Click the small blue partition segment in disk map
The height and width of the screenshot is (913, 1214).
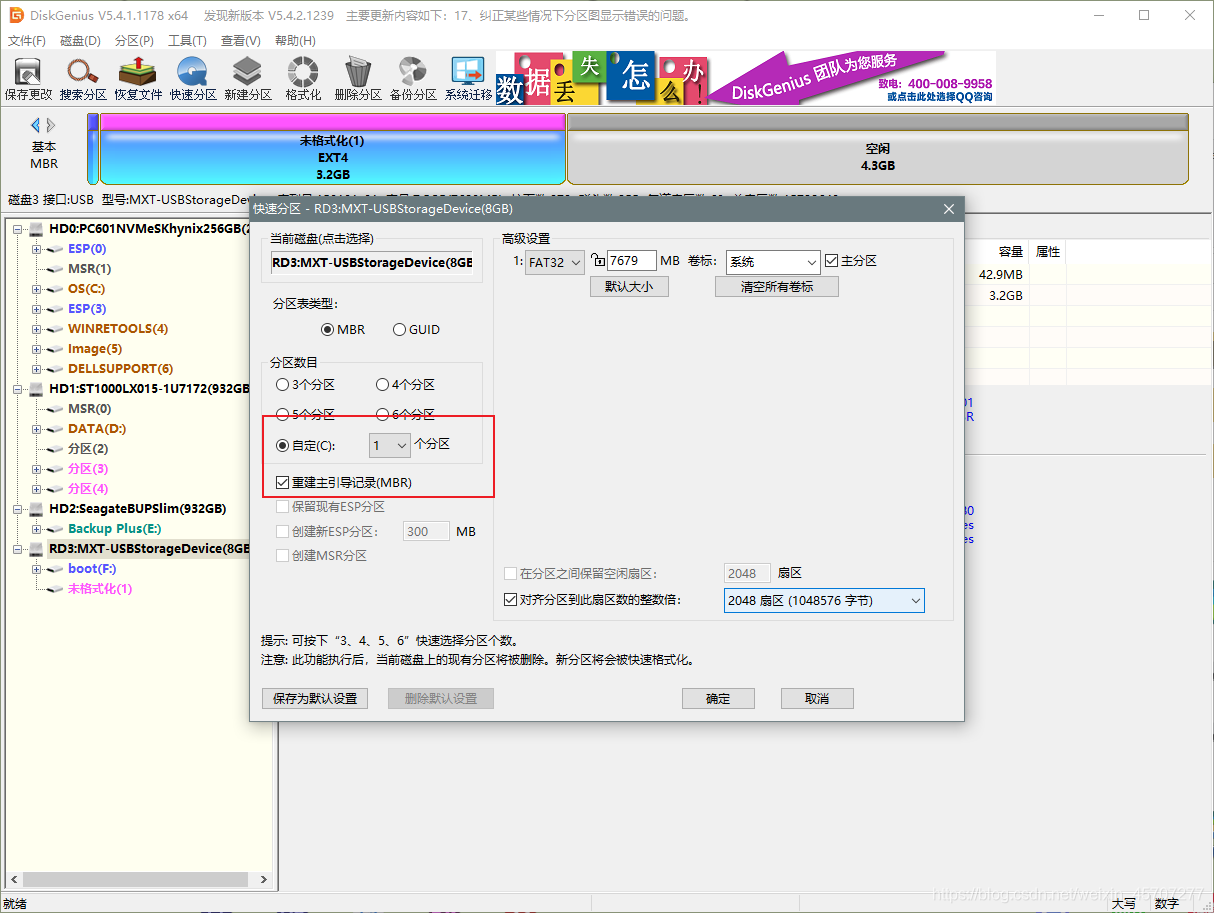pyautogui.click(x=93, y=149)
